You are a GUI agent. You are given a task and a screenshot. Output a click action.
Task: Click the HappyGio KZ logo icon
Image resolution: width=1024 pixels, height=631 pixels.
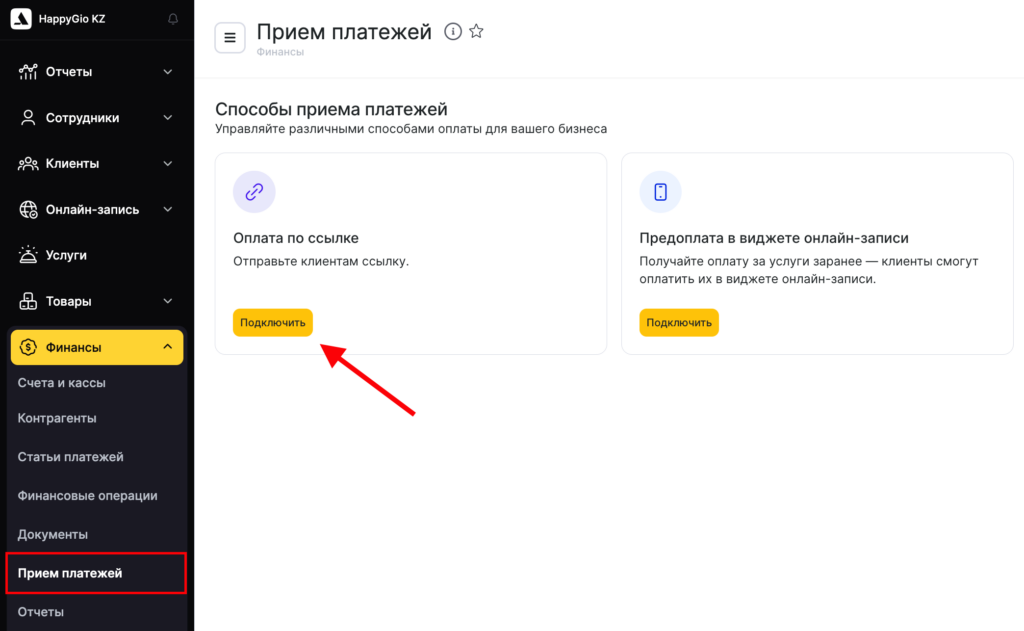tap(21, 19)
